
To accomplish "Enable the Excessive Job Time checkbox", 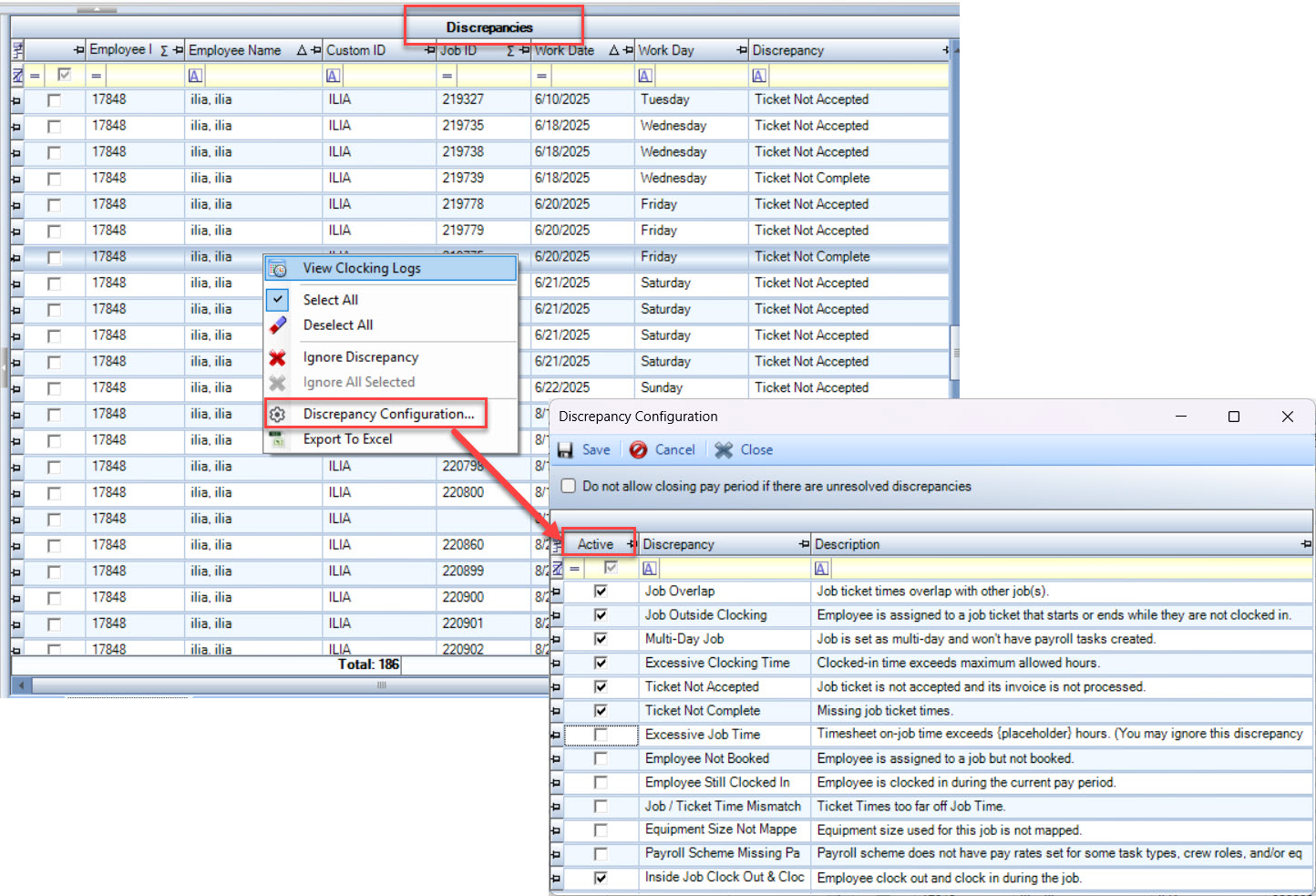I will click(x=601, y=735).
